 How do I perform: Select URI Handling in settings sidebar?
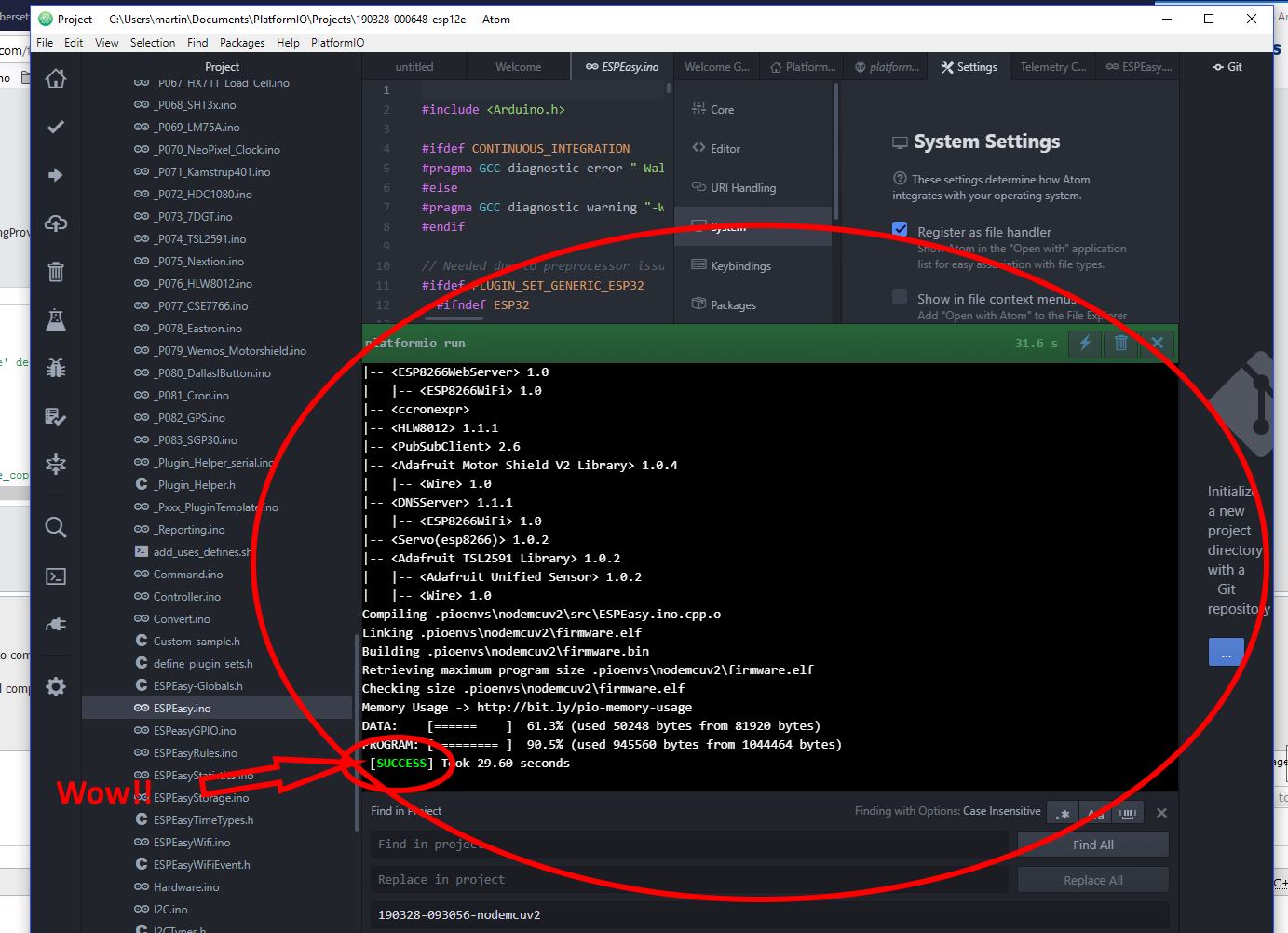752,188
